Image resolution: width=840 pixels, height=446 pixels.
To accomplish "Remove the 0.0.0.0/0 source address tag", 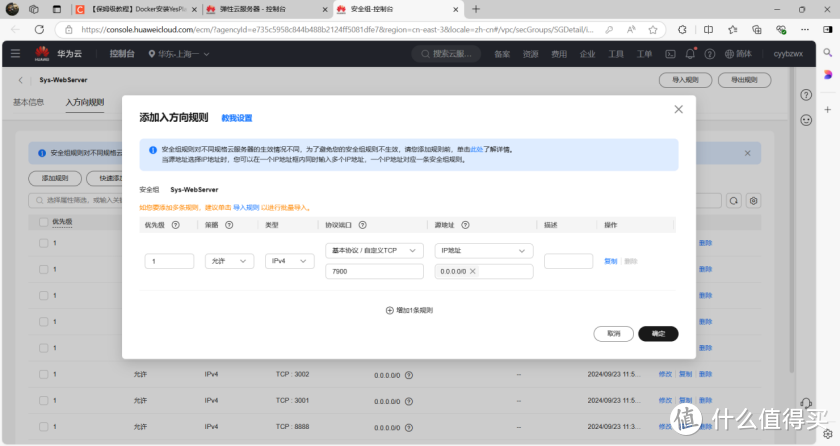I will (x=473, y=271).
